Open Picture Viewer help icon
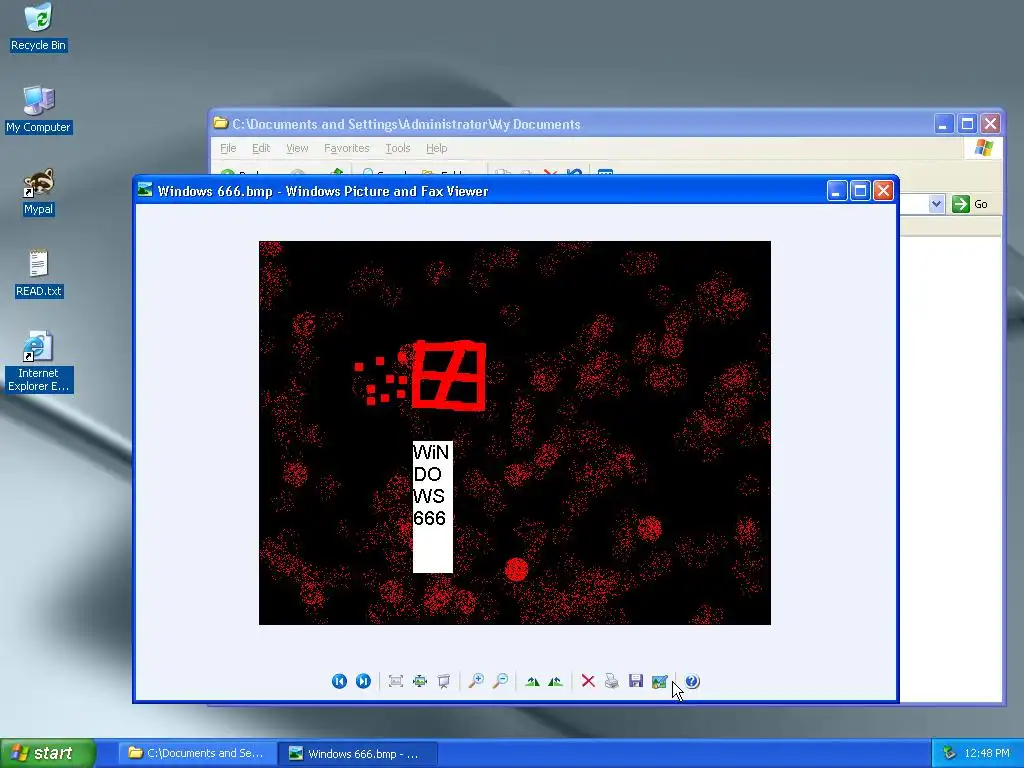Screen dimensions: 1024x768 coord(692,681)
